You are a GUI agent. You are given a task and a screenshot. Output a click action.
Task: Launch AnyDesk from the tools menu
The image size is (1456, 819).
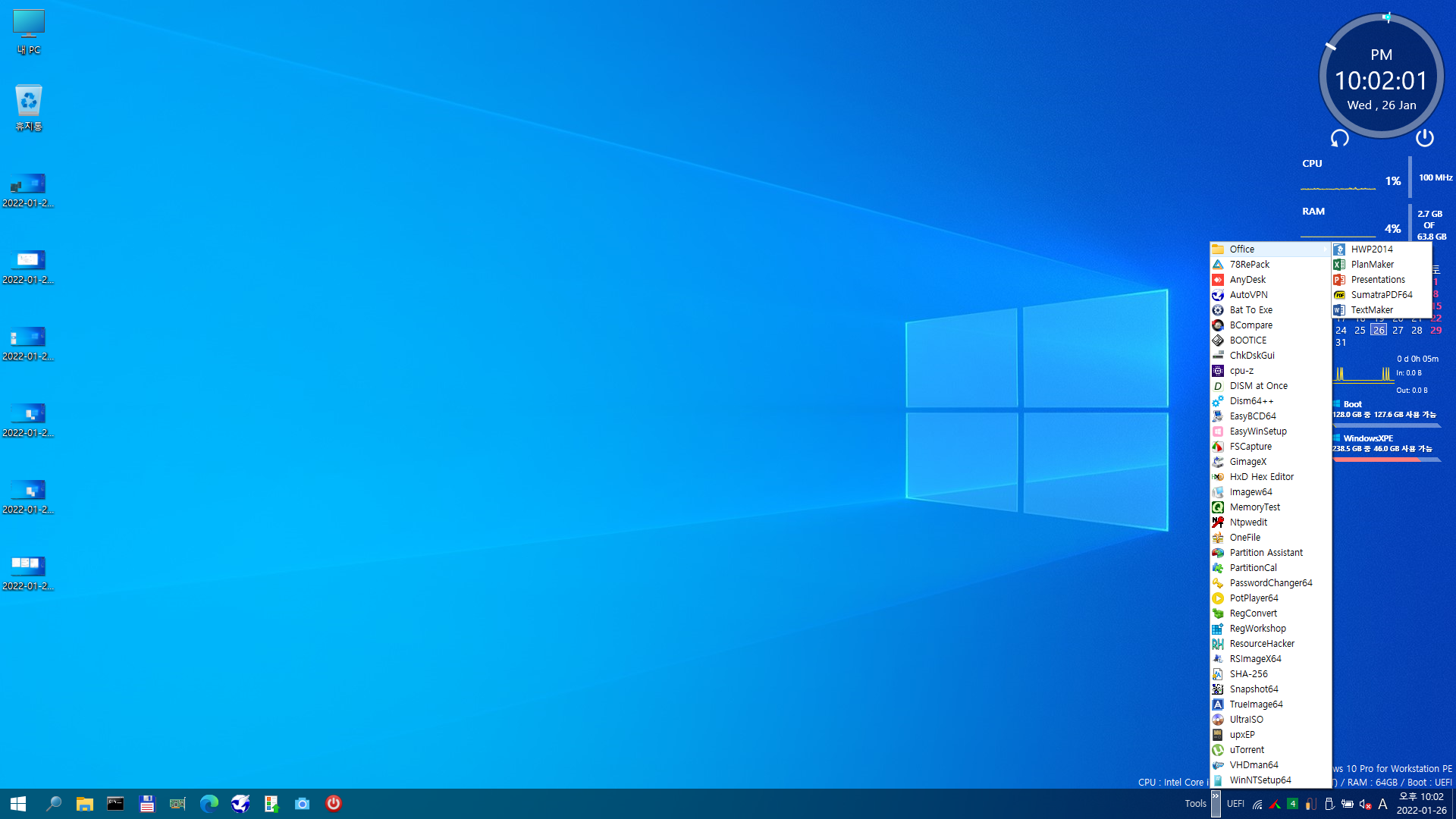(x=1270, y=280)
